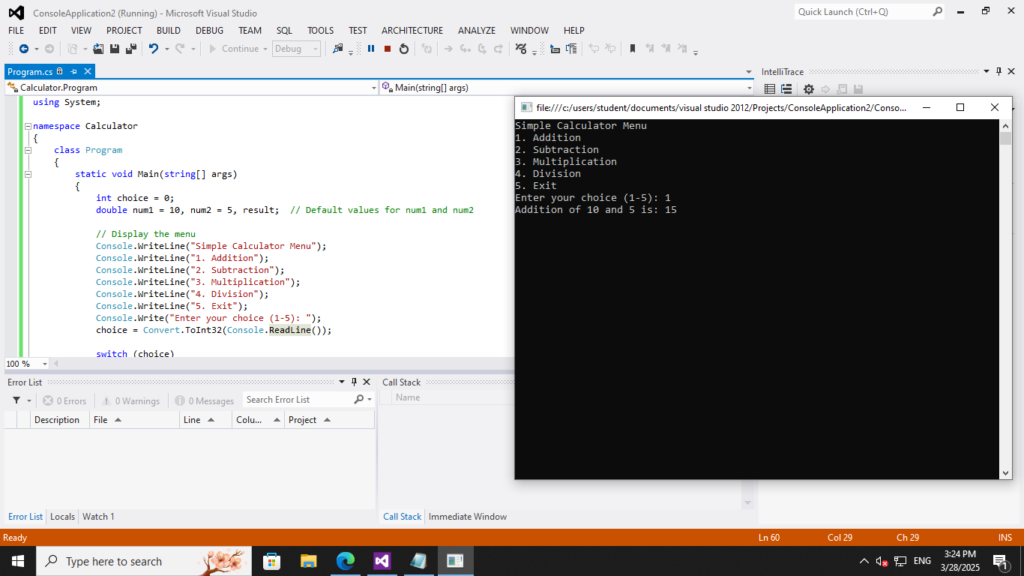
Task: Click the Search Error List field
Action: [x=299, y=400]
